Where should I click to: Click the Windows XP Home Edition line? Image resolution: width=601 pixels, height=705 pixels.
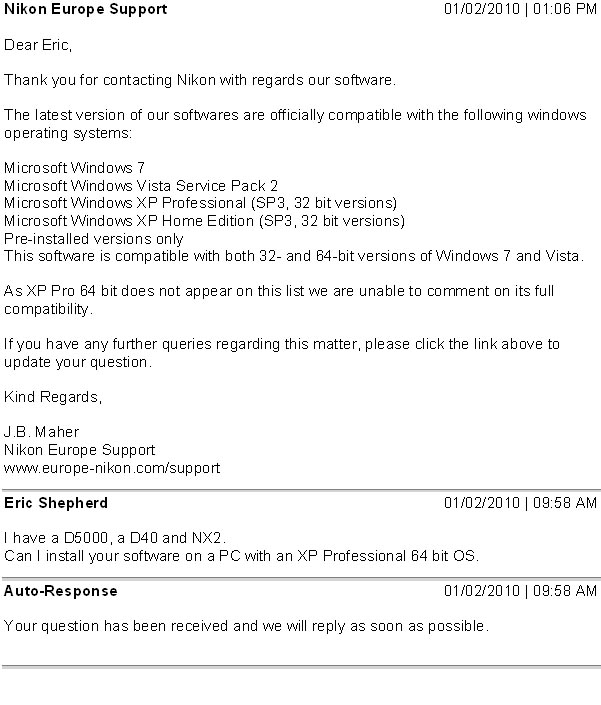(204, 220)
